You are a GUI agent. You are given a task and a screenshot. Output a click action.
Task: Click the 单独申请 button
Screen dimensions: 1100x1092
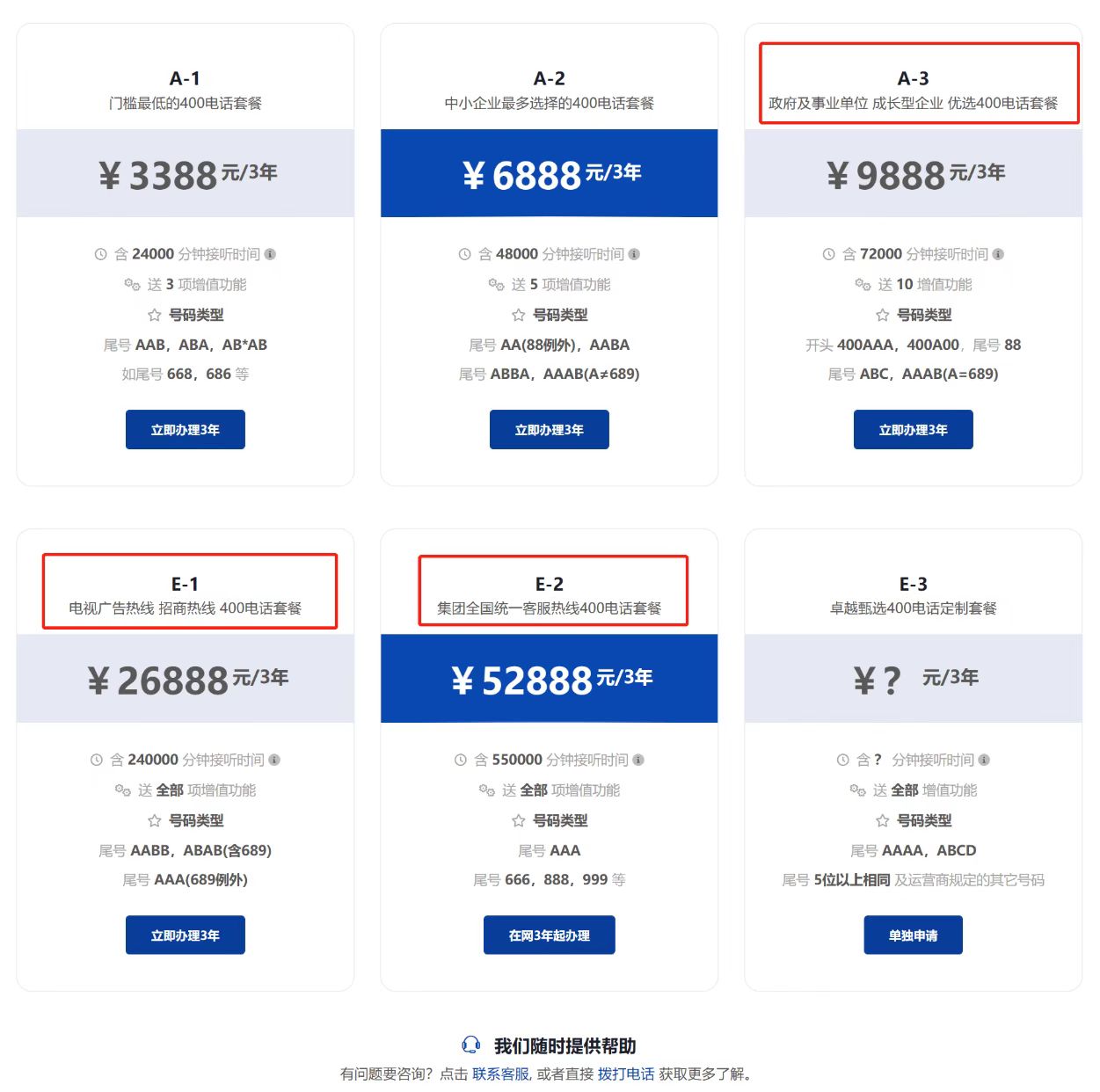click(x=914, y=935)
